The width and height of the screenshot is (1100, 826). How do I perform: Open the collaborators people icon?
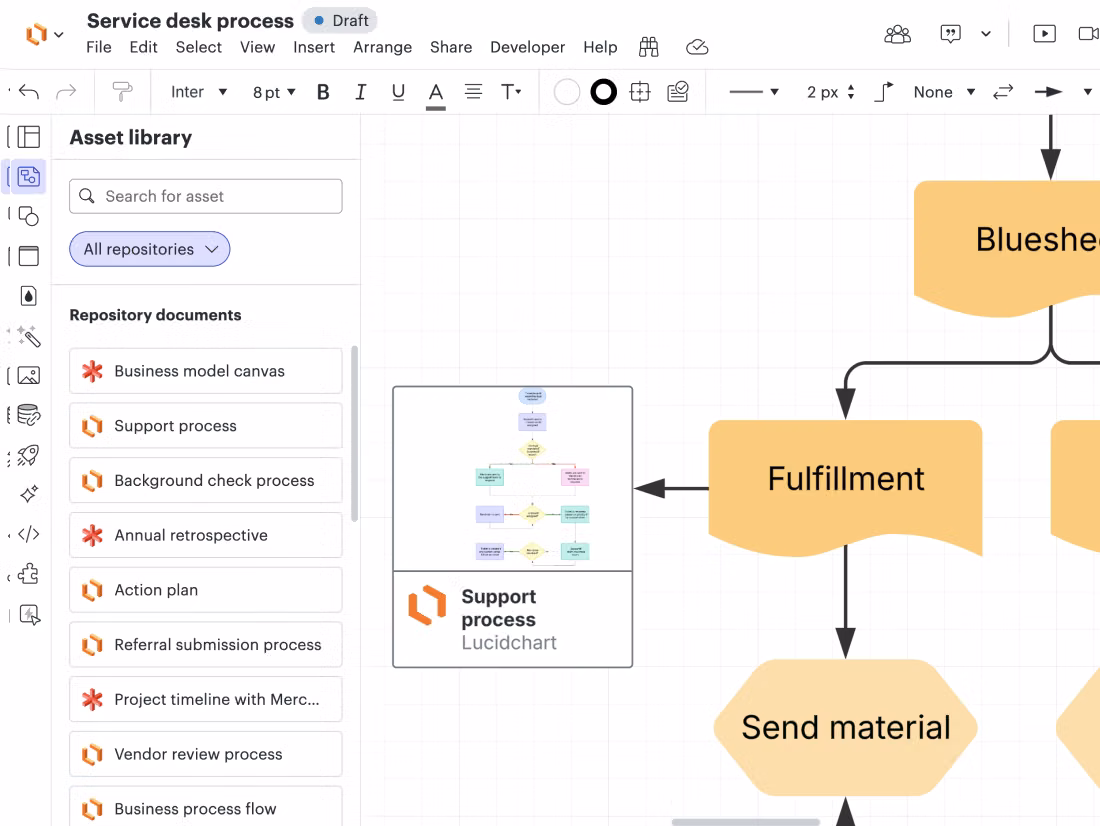pos(898,34)
